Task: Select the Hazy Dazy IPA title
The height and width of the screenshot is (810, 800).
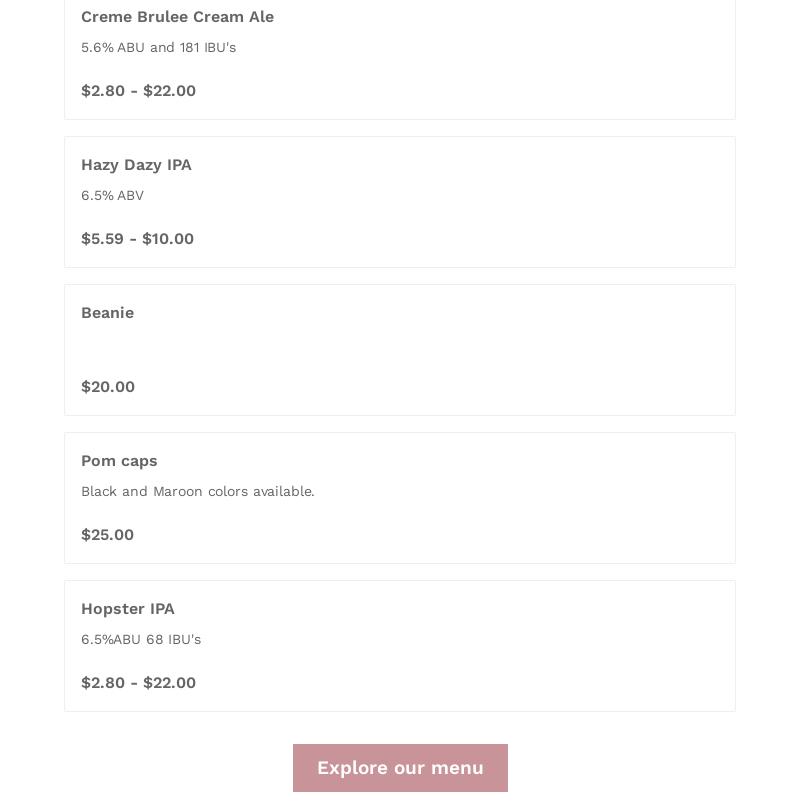Action: click(x=136, y=165)
